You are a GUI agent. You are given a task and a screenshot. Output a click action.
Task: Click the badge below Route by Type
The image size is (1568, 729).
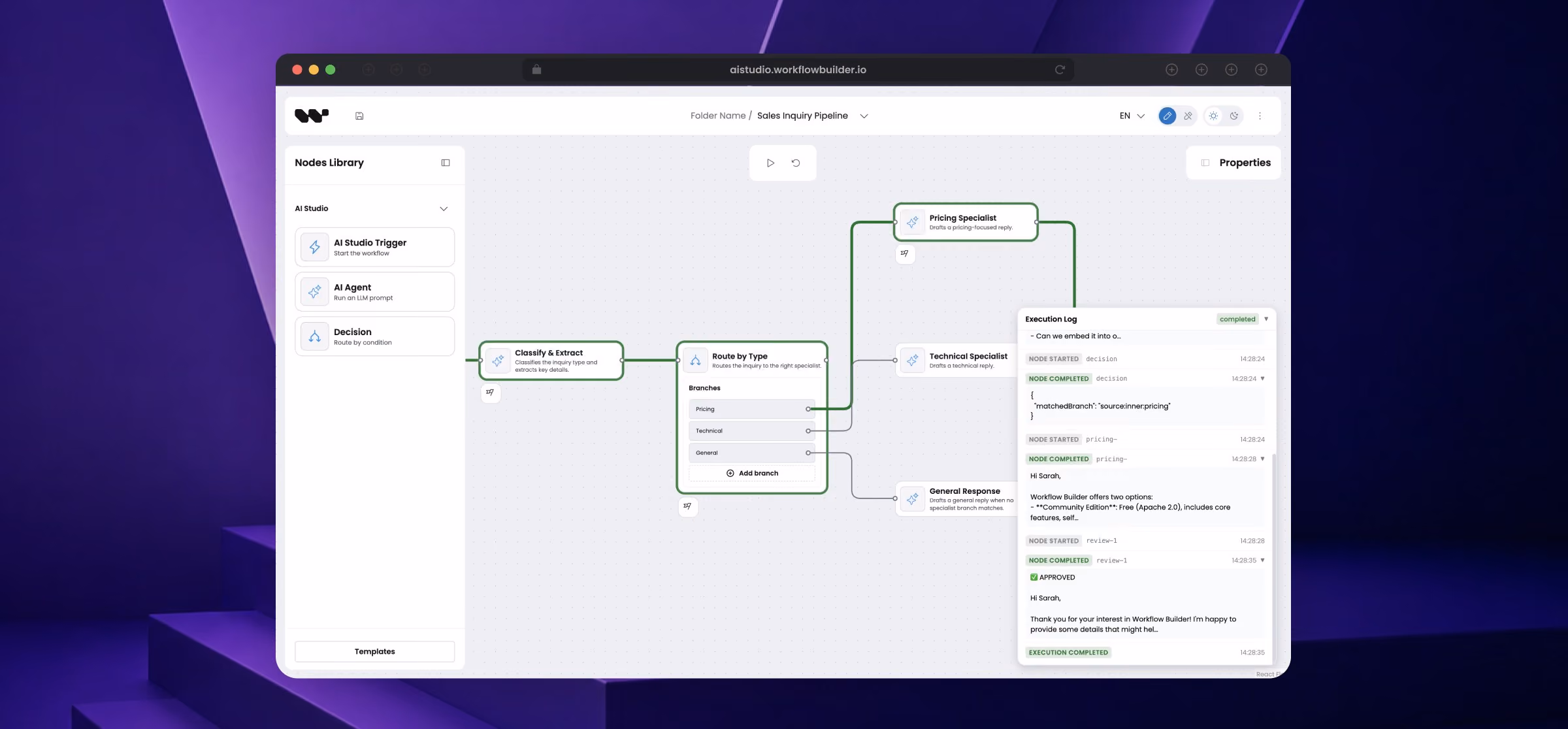pos(688,506)
